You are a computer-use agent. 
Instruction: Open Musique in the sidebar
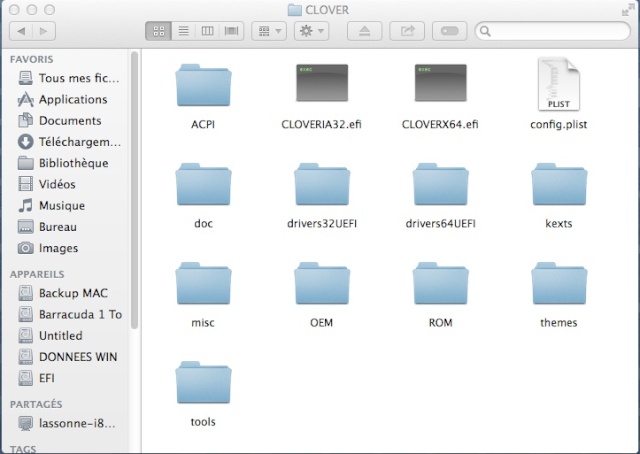pos(52,205)
